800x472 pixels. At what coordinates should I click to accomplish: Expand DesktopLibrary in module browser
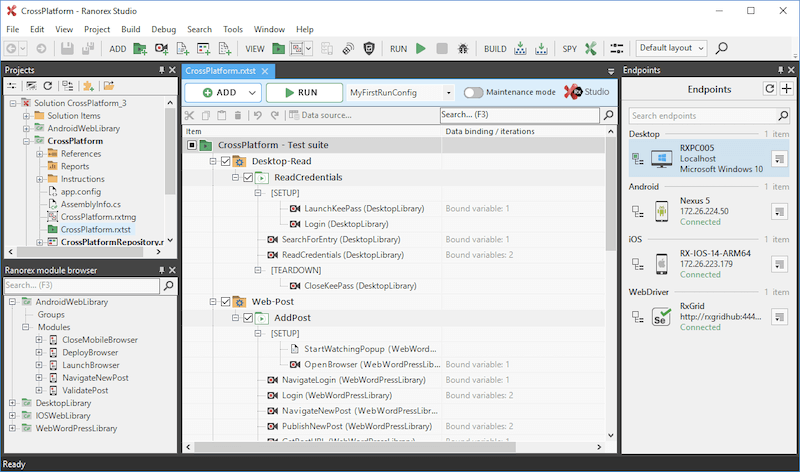point(13,403)
